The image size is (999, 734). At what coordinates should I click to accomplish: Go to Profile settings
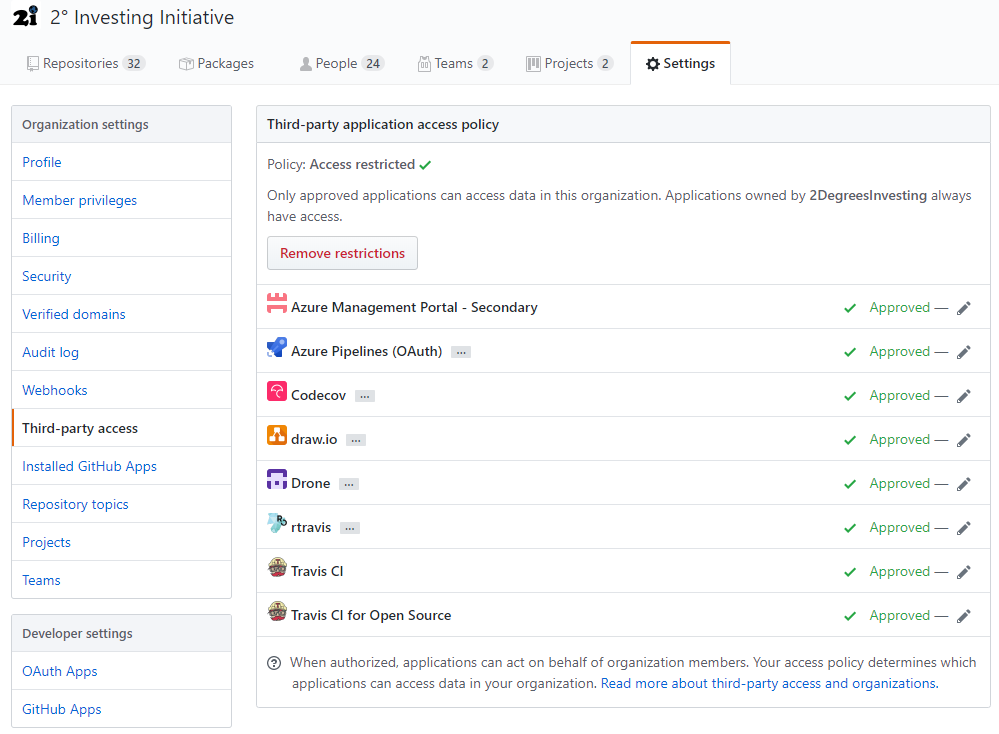click(x=121, y=162)
